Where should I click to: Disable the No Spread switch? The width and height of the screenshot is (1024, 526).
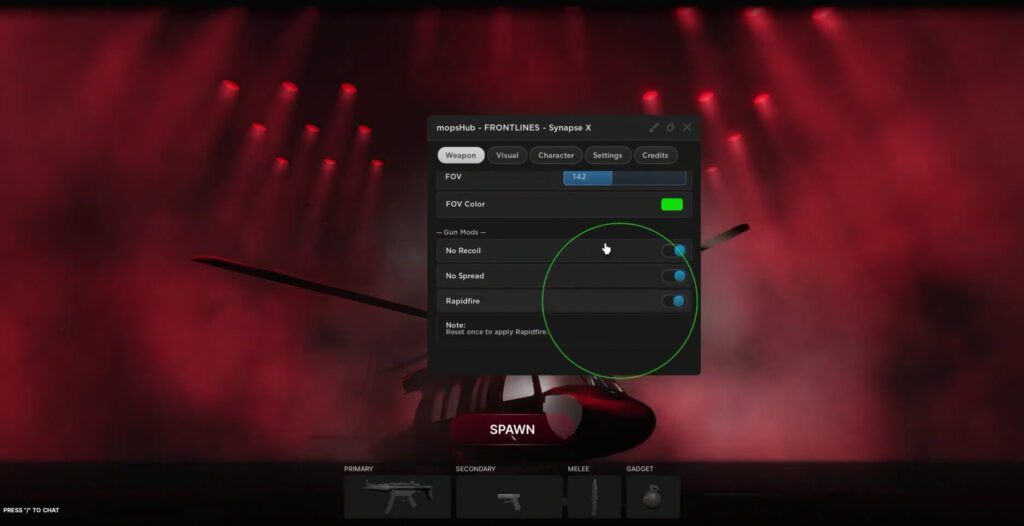tap(674, 276)
